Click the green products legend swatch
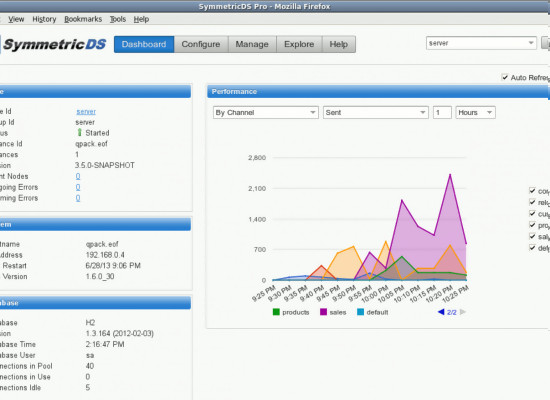The height and width of the screenshot is (400, 550). 276,312
